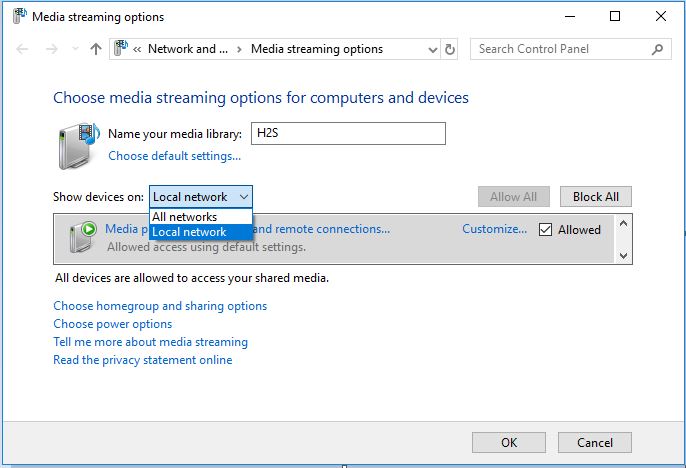Screen dimensions: 686x468
Task: Click the OK button
Action: (509, 442)
